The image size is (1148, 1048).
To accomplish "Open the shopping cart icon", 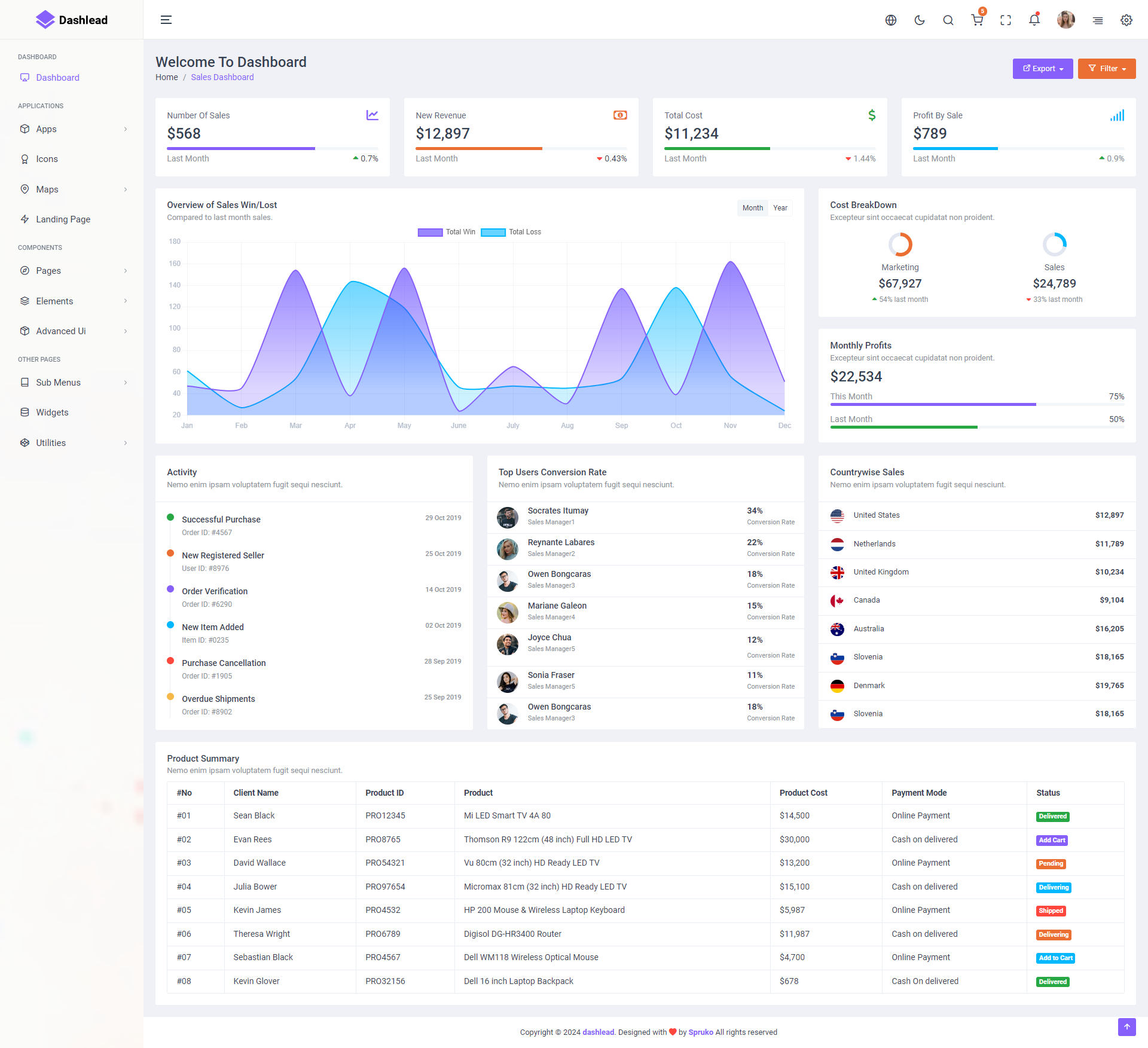I will click(977, 20).
